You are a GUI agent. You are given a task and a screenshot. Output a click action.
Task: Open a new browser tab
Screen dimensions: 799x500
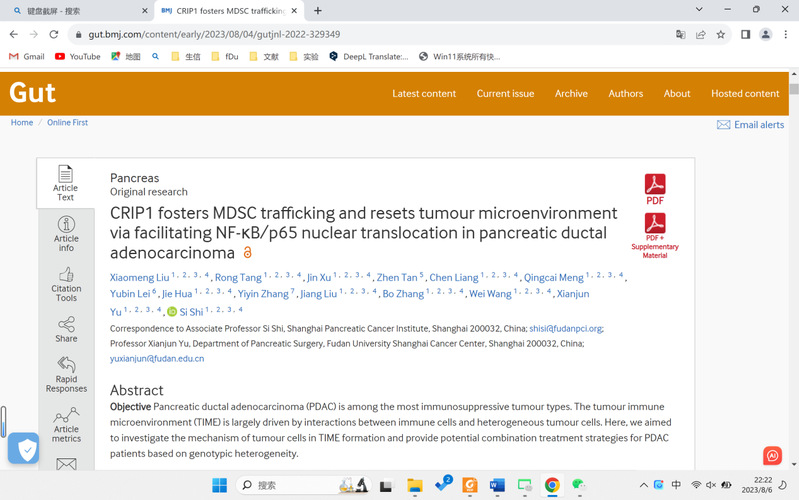tap(318, 11)
